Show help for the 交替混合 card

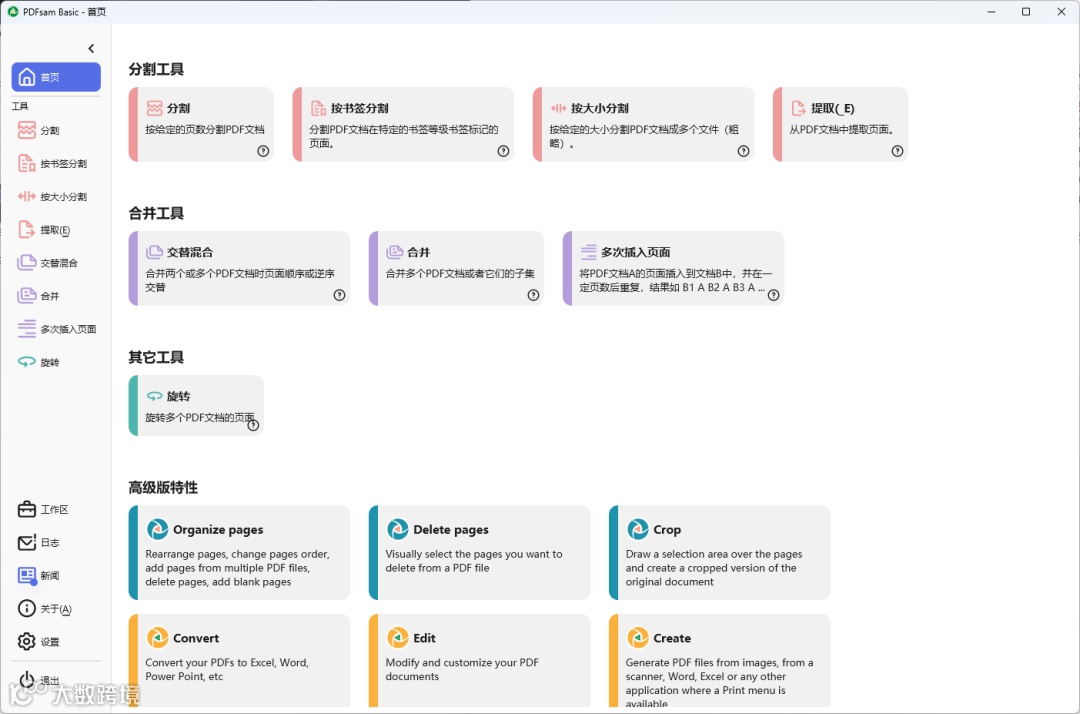[x=340, y=295]
